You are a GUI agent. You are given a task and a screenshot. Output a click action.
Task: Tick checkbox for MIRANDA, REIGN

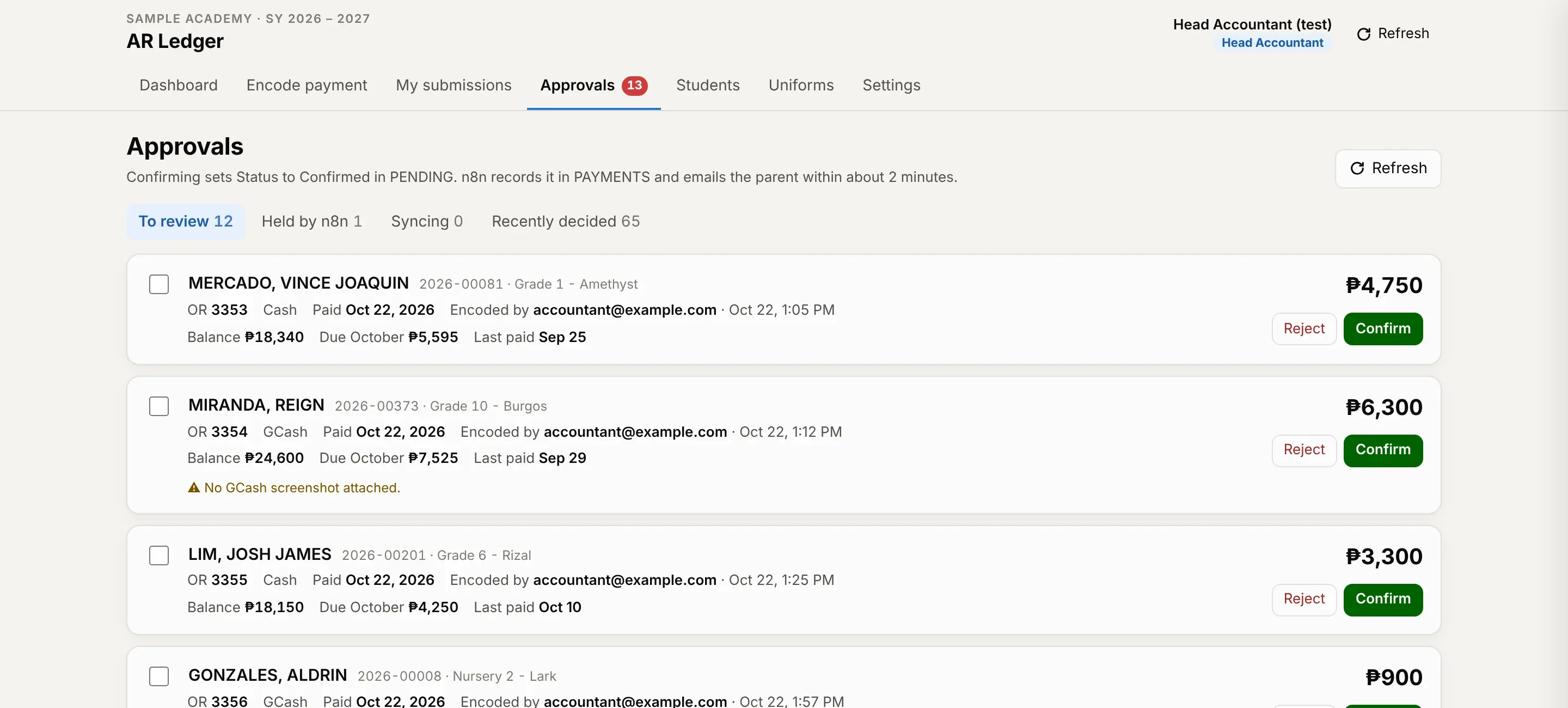pyautogui.click(x=159, y=406)
